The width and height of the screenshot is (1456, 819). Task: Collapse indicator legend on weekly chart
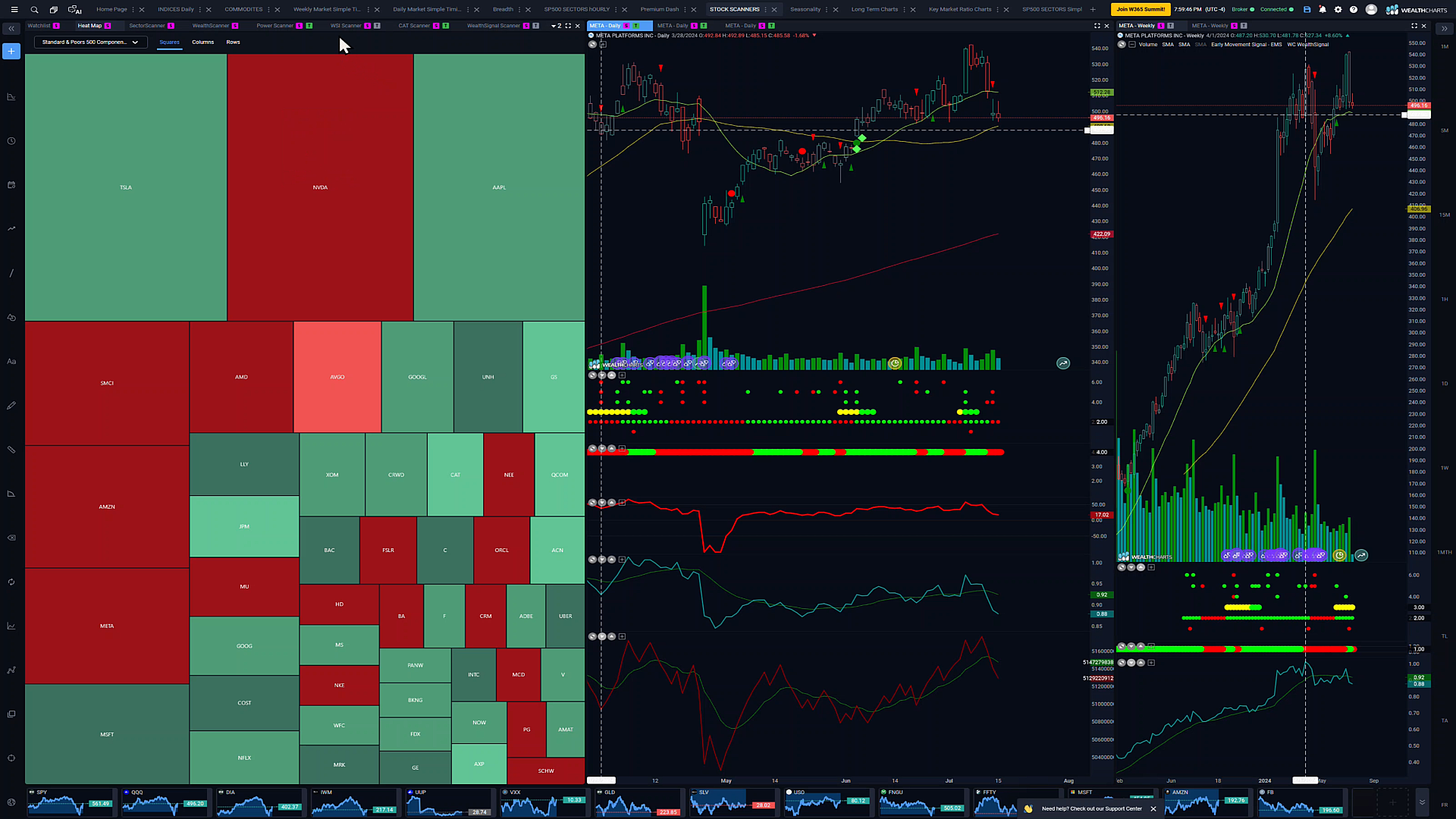coord(1131,45)
